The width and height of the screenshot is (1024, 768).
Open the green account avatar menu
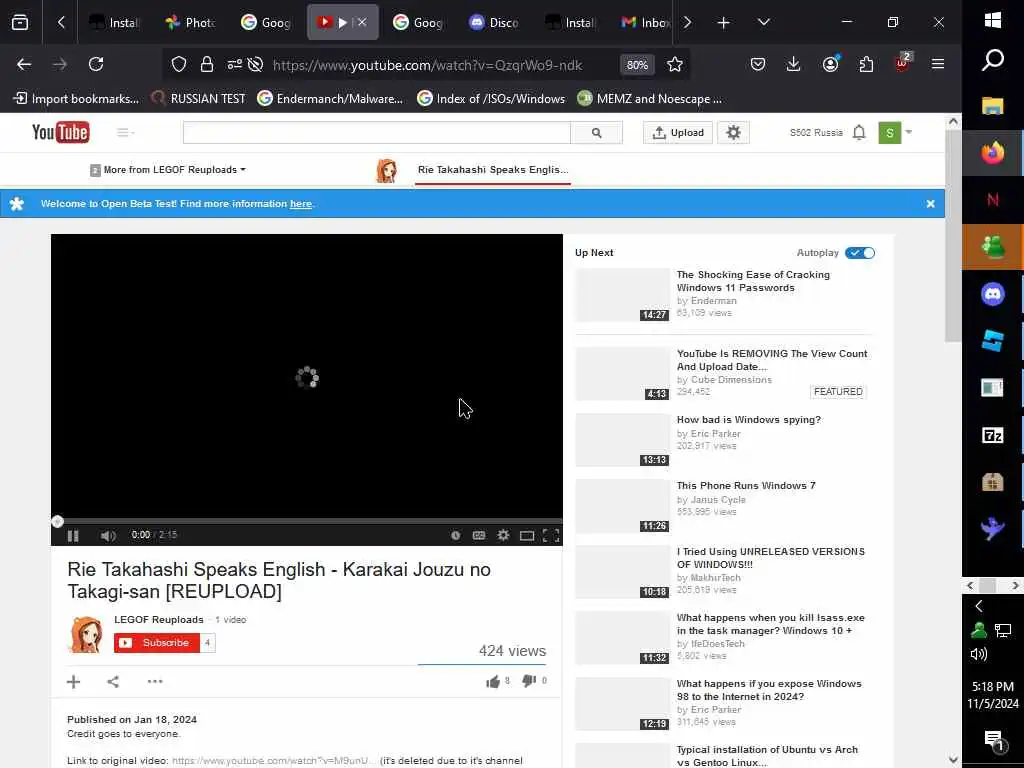tap(889, 133)
